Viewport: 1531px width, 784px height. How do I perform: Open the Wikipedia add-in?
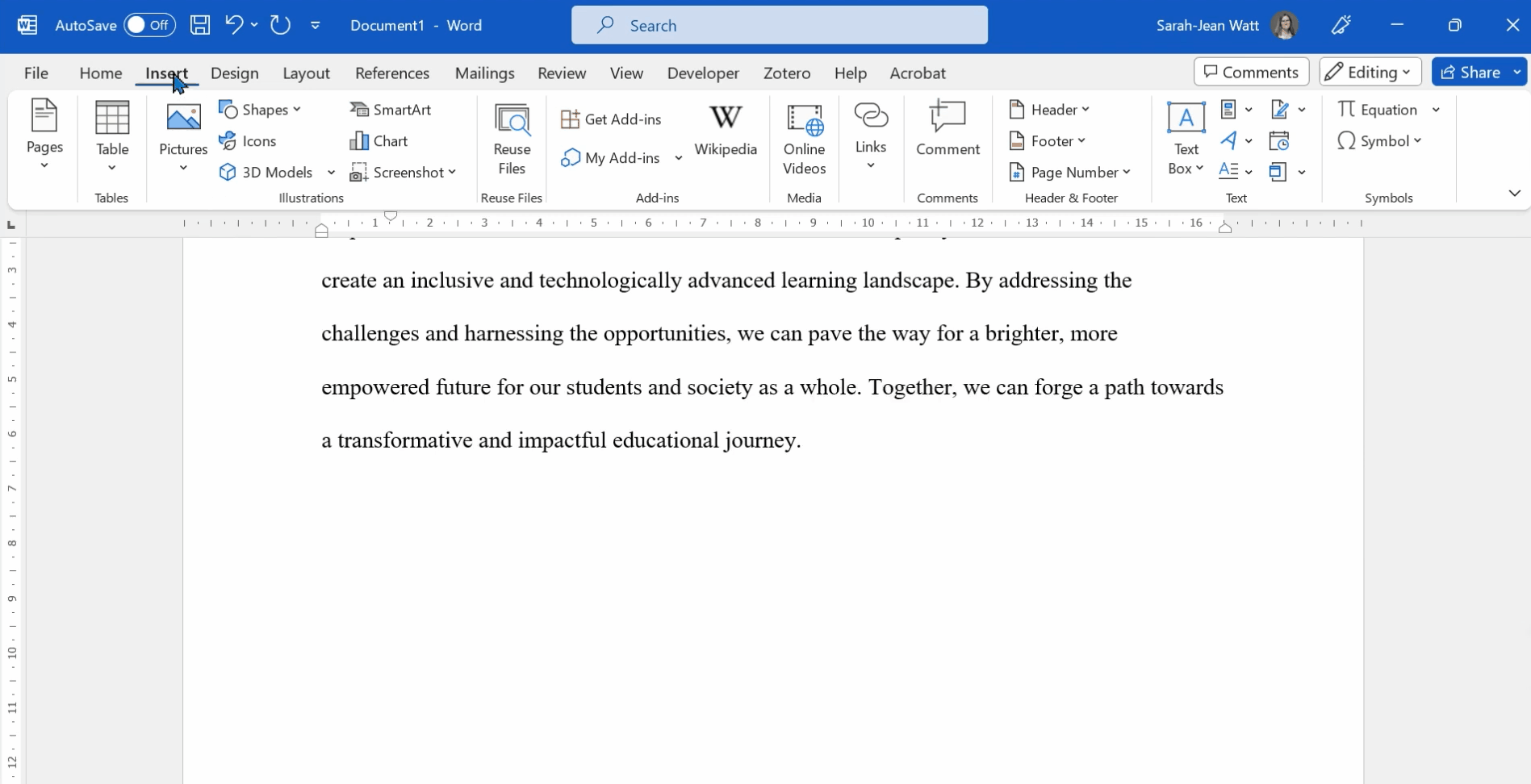726,131
